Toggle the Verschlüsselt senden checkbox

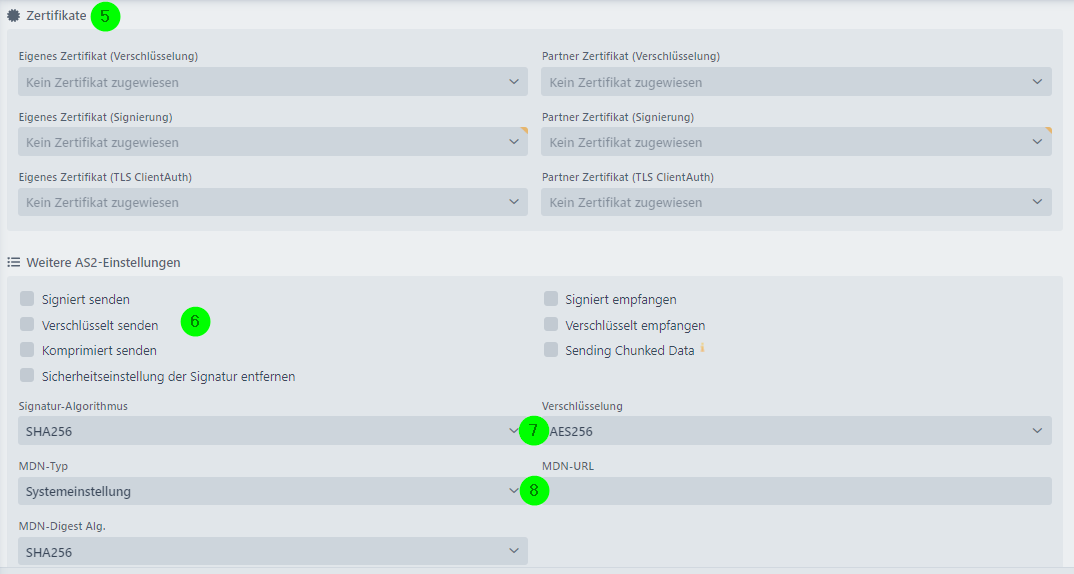[27, 324]
